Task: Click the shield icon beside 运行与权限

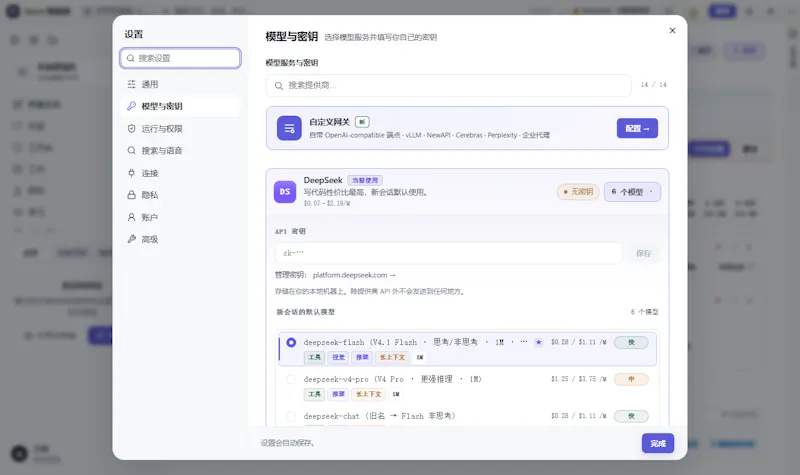Action: point(132,129)
